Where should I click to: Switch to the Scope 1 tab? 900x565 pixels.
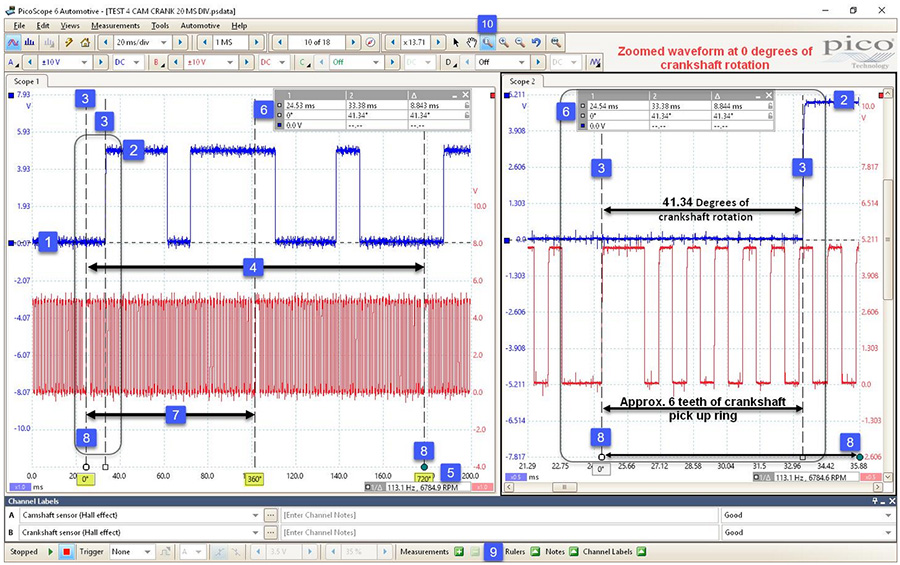click(26, 82)
